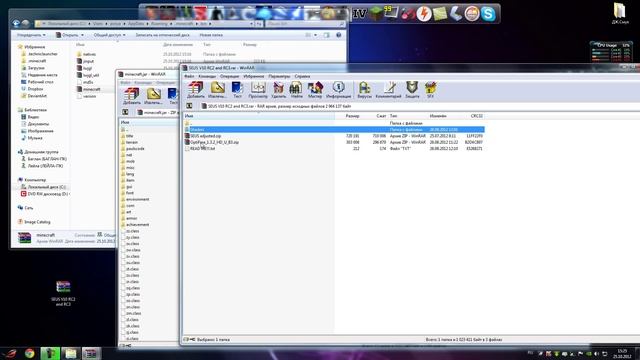Click the Изменён column header in SEUS window
The height and width of the screenshot is (360, 640).
438,116
